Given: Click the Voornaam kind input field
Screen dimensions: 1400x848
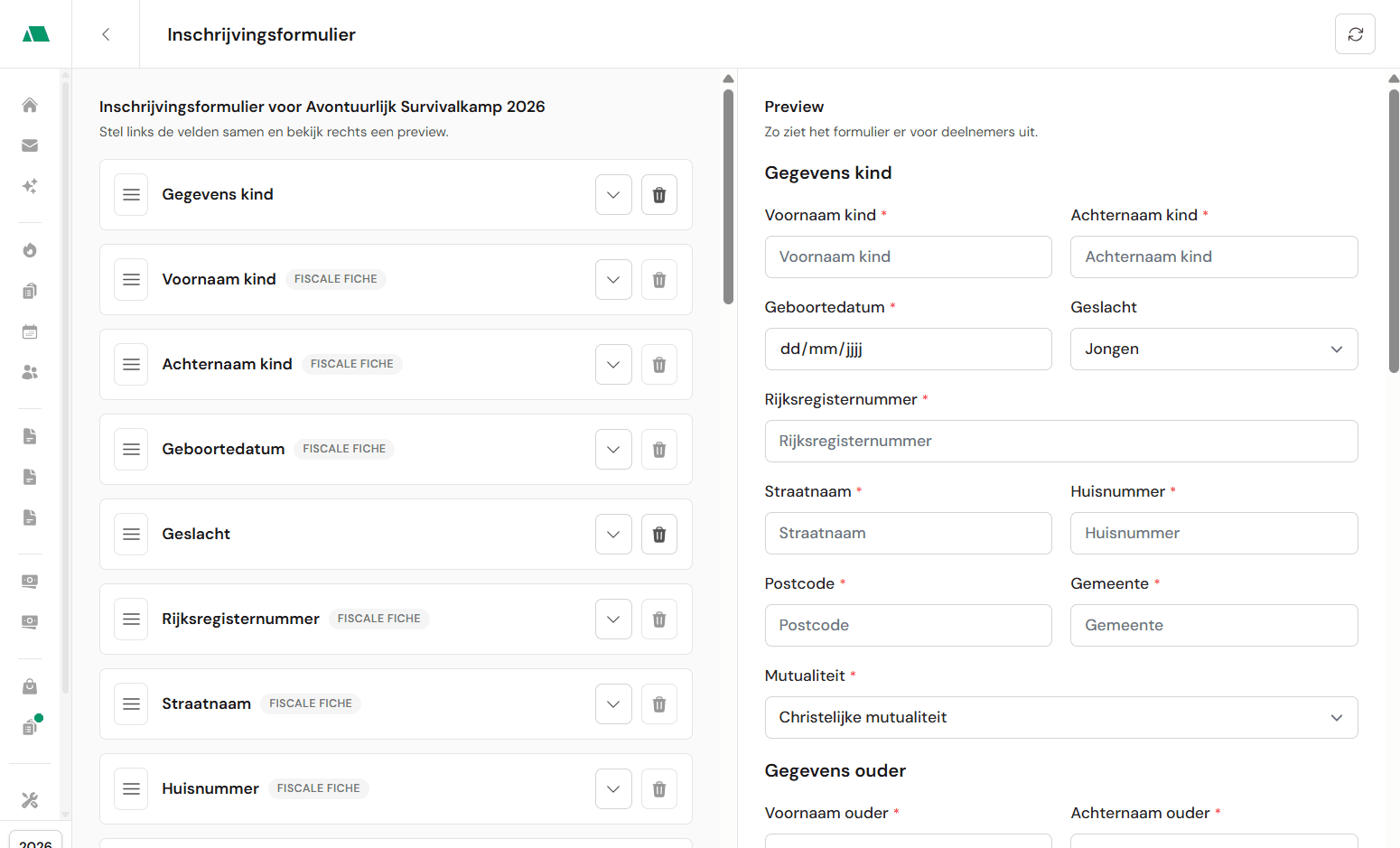Looking at the screenshot, I should point(908,257).
